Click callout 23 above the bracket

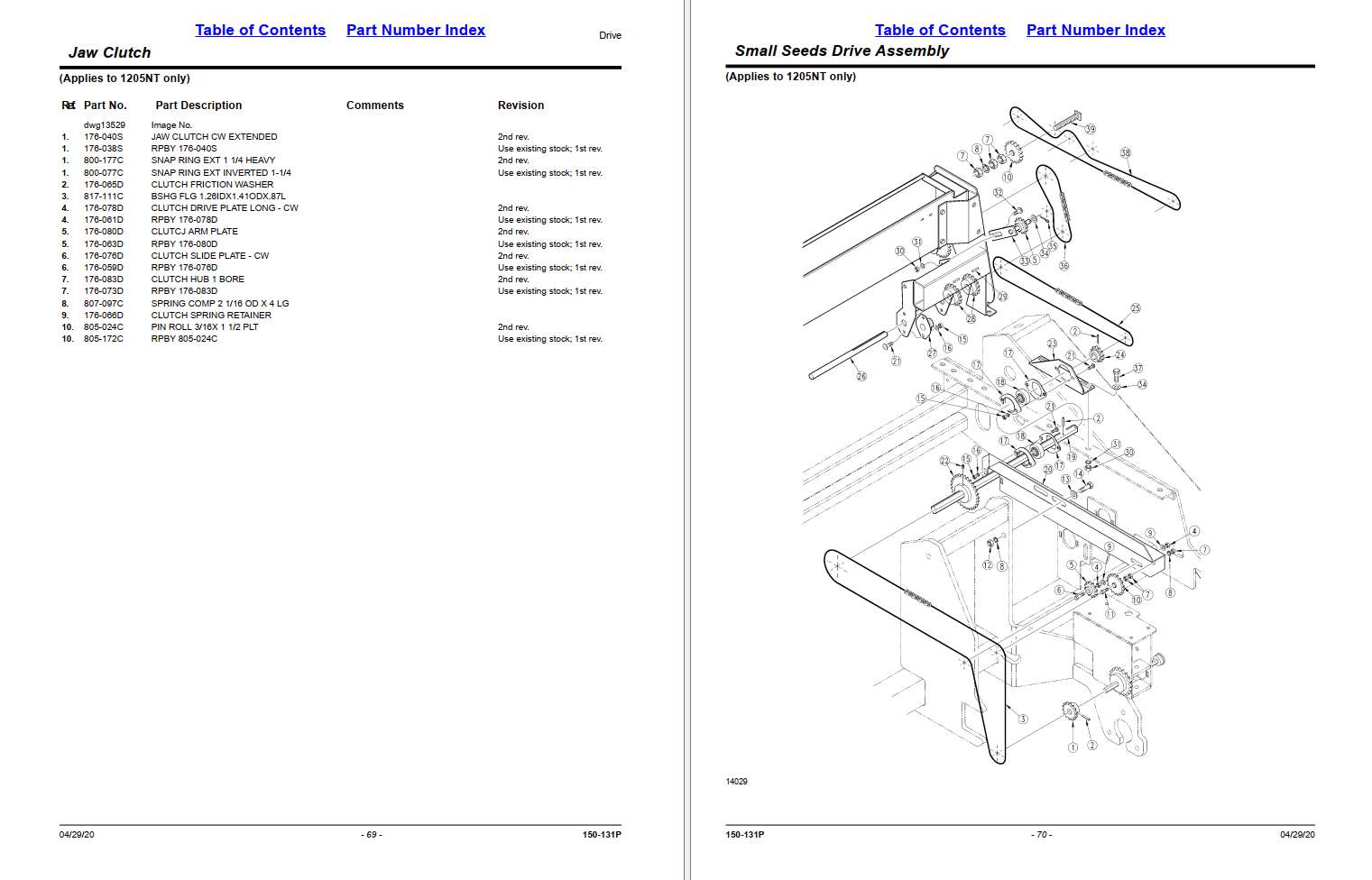point(1052,344)
